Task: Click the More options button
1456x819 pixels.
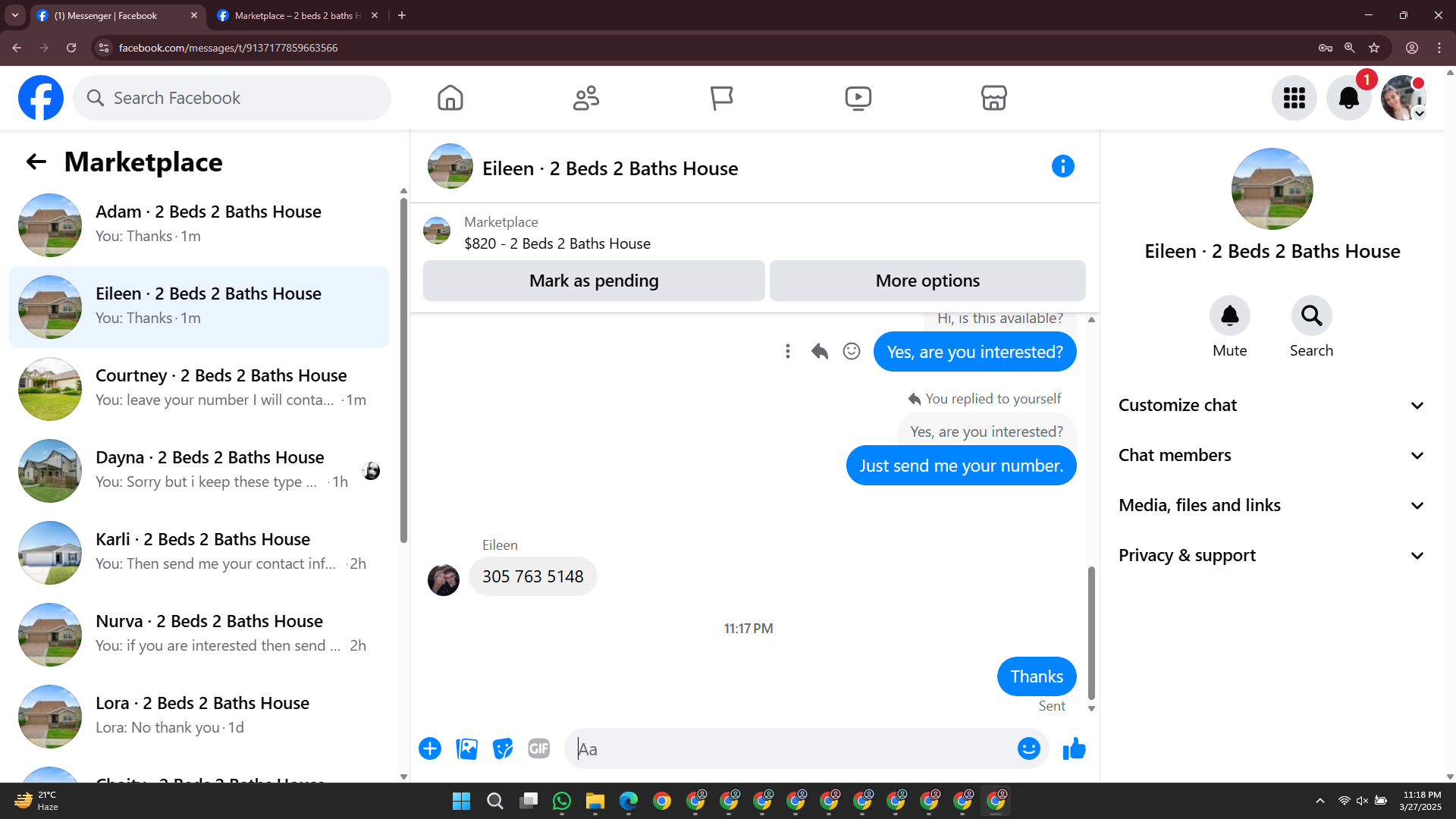Action: coord(927,281)
